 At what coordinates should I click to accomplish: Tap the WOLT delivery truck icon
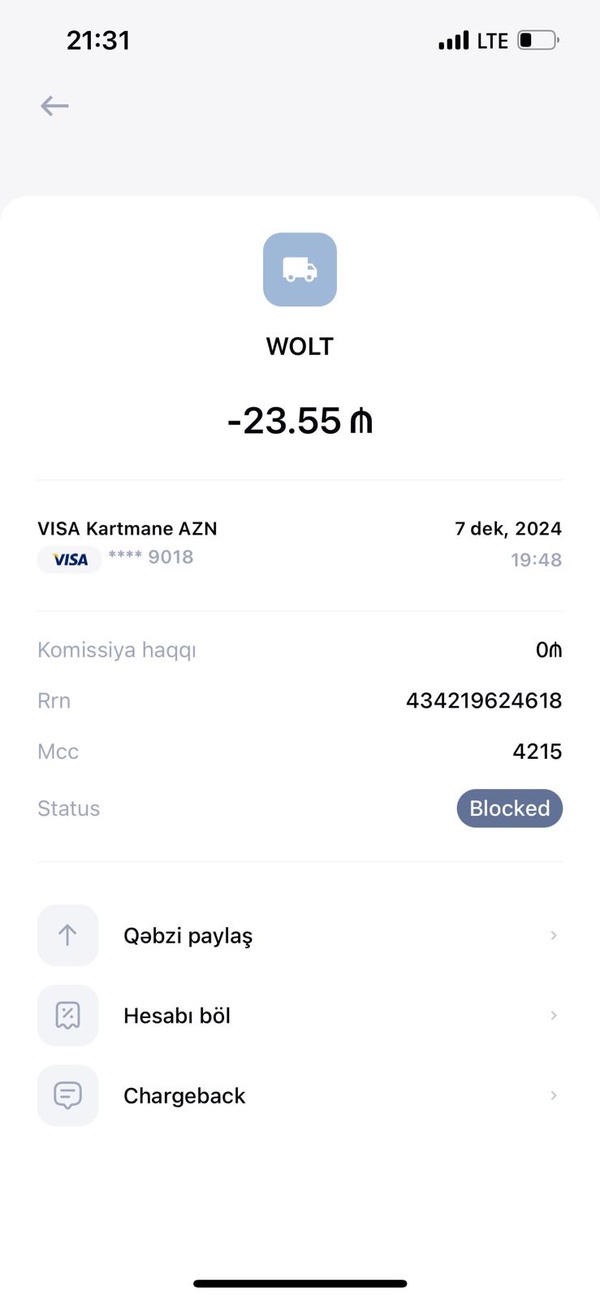pos(300,269)
